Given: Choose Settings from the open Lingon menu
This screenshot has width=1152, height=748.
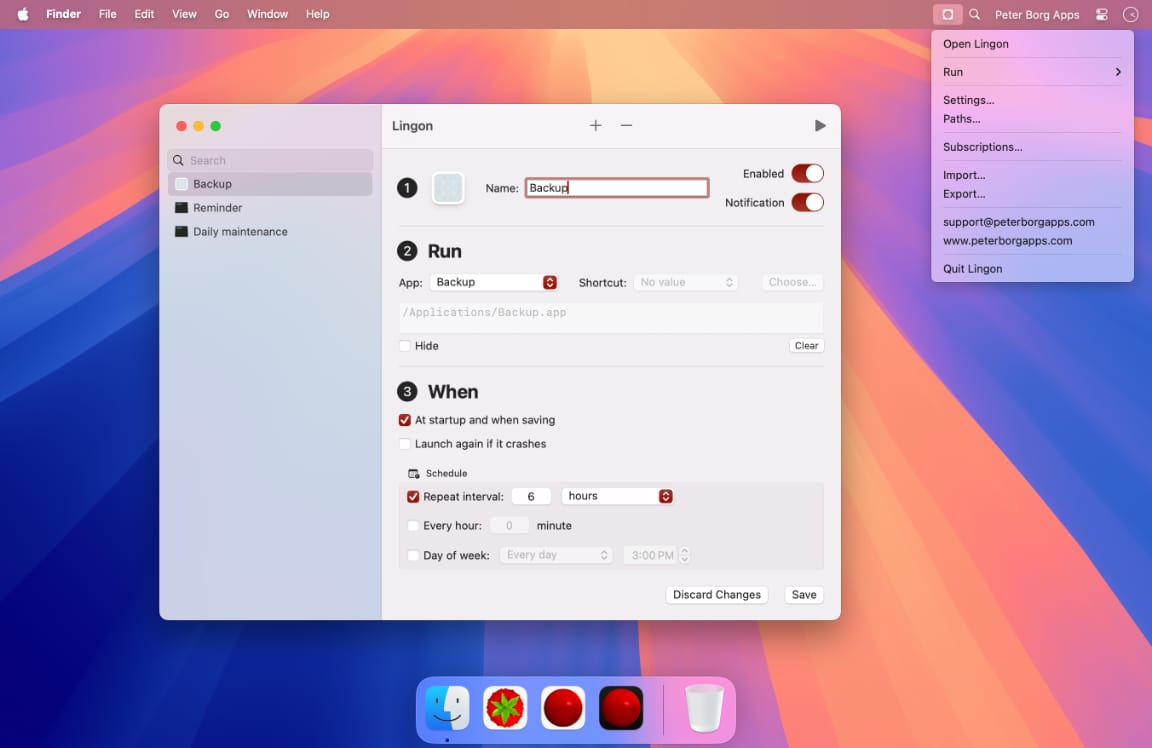Looking at the screenshot, I should tap(968, 100).
